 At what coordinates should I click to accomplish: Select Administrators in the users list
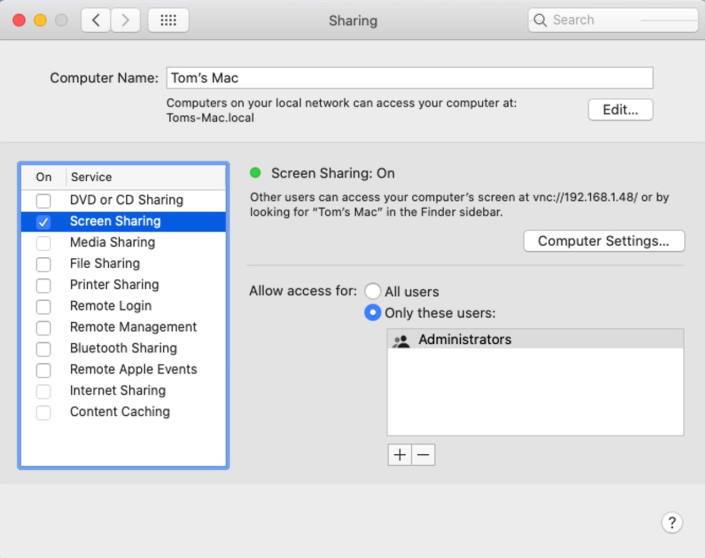pyautogui.click(x=535, y=339)
